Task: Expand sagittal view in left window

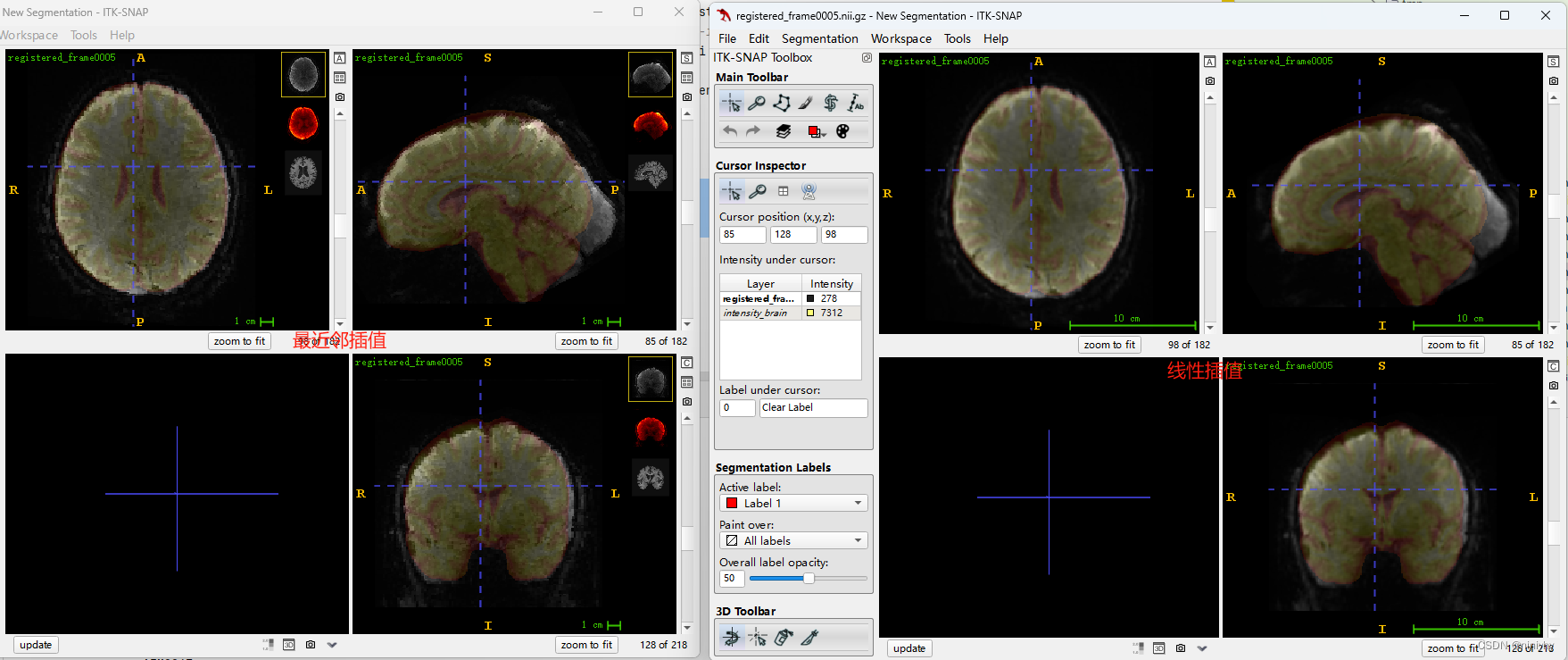Action: 686,58
